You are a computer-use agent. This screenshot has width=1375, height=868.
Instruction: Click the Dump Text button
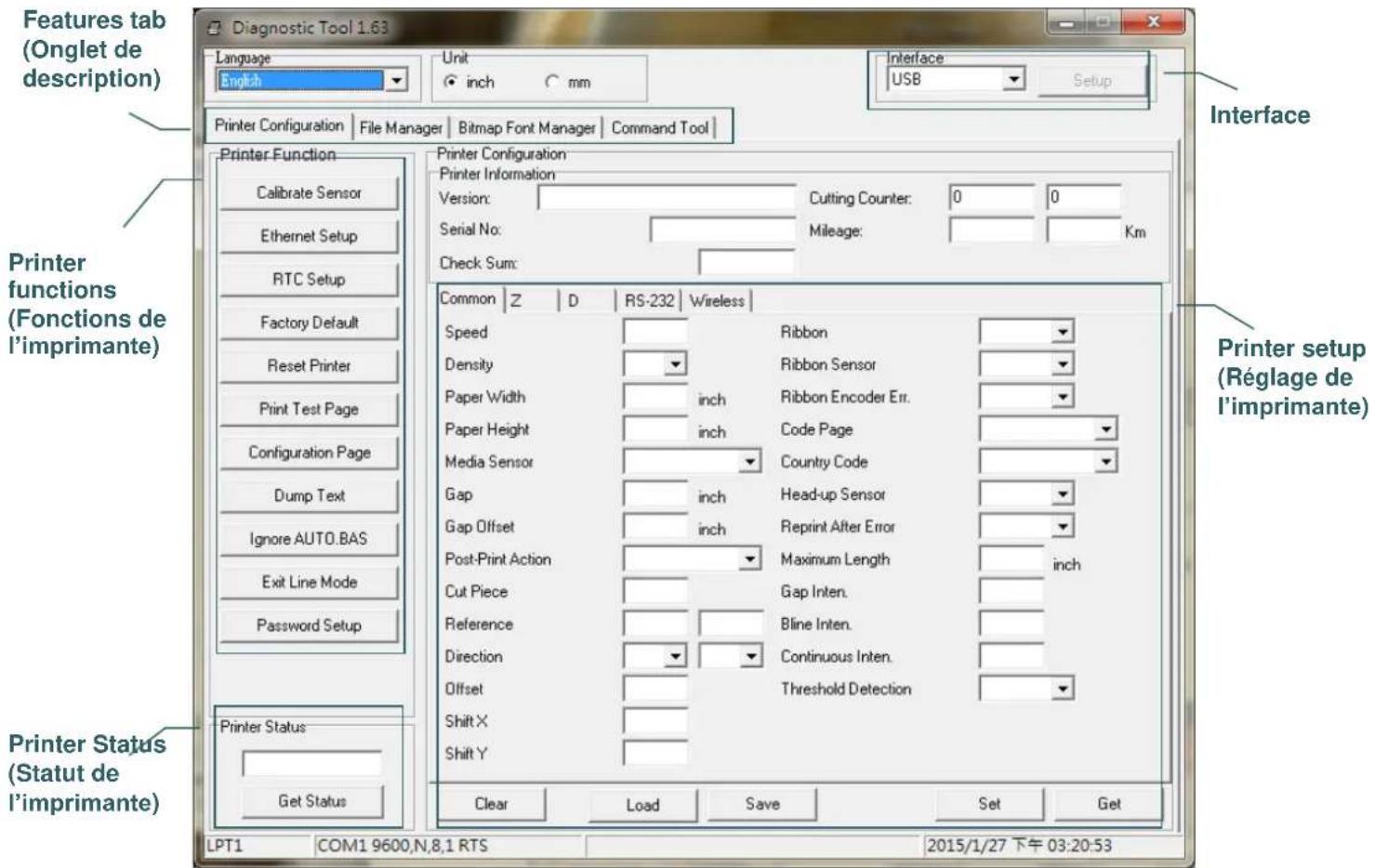point(309,495)
